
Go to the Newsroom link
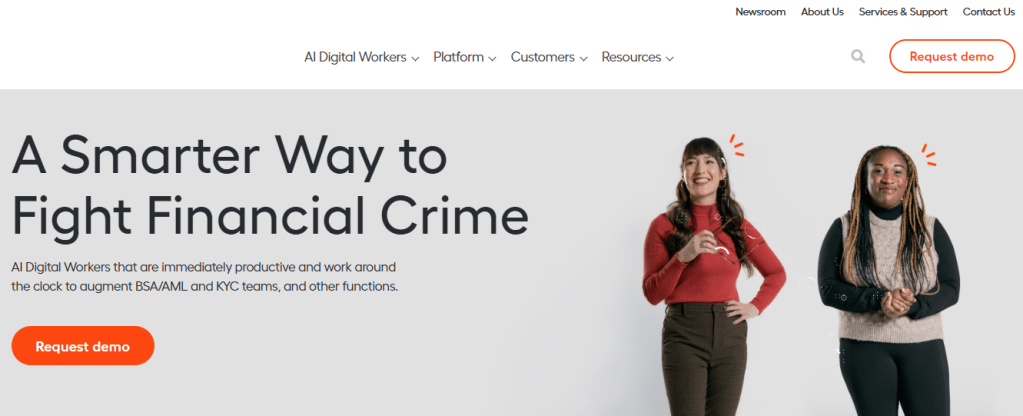point(760,12)
